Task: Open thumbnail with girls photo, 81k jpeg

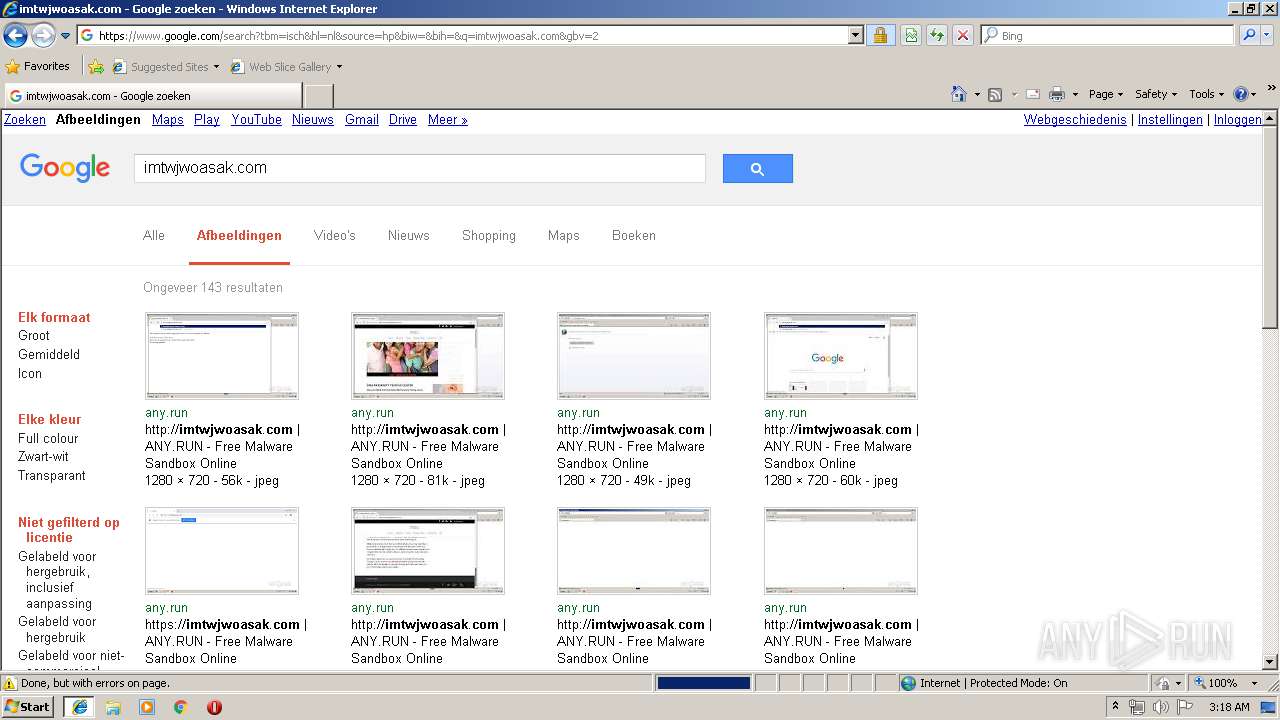Action: click(x=428, y=356)
